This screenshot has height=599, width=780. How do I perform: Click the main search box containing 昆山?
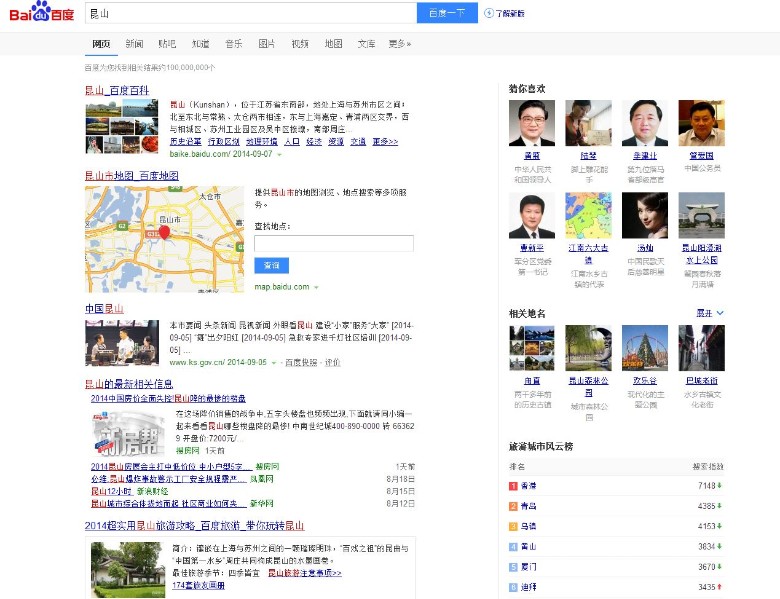click(x=250, y=13)
